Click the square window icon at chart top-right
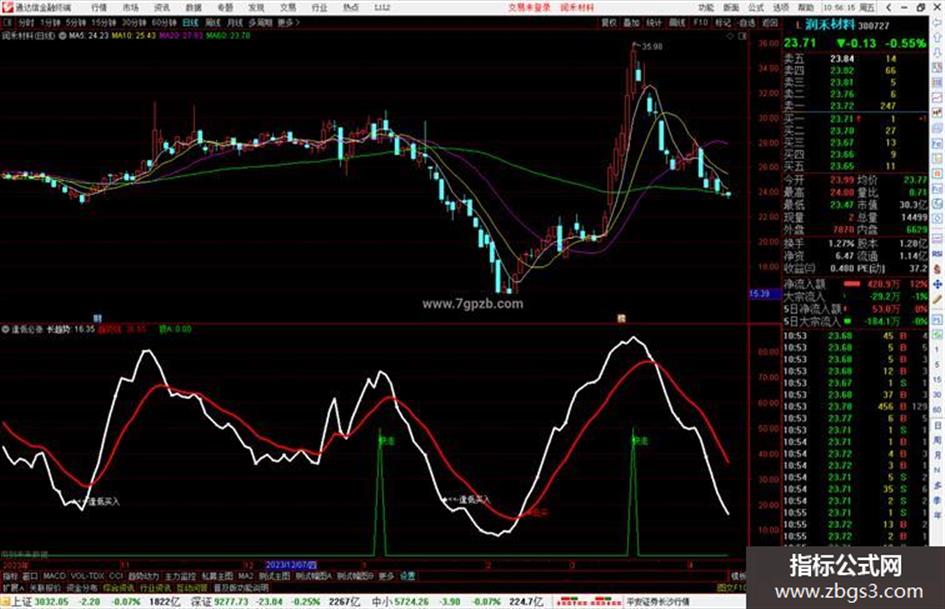Viewport: 945px width, 609px height. coord(742,36)
